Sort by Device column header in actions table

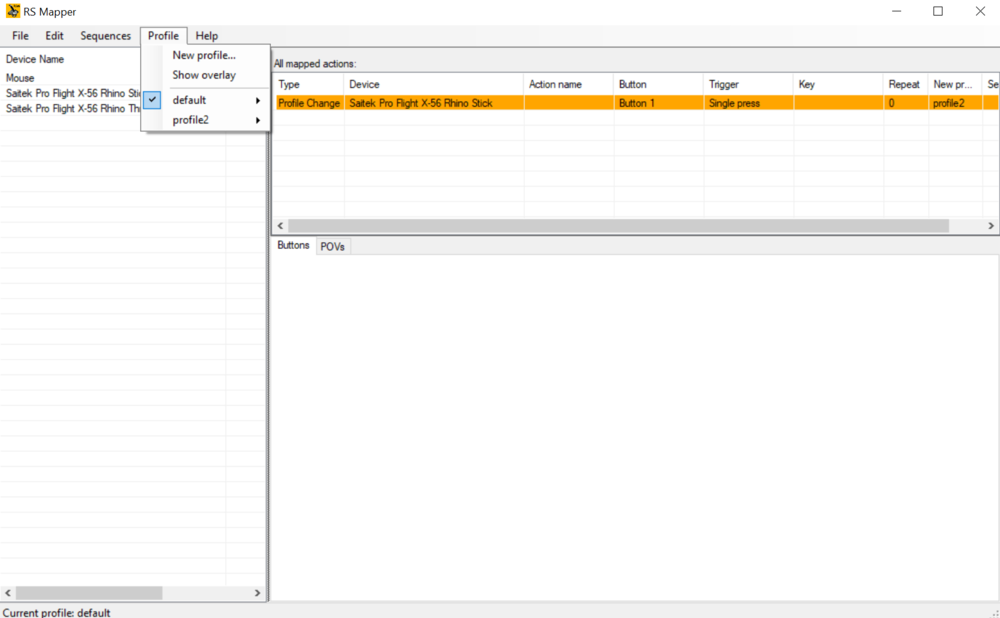click(434, 84)
